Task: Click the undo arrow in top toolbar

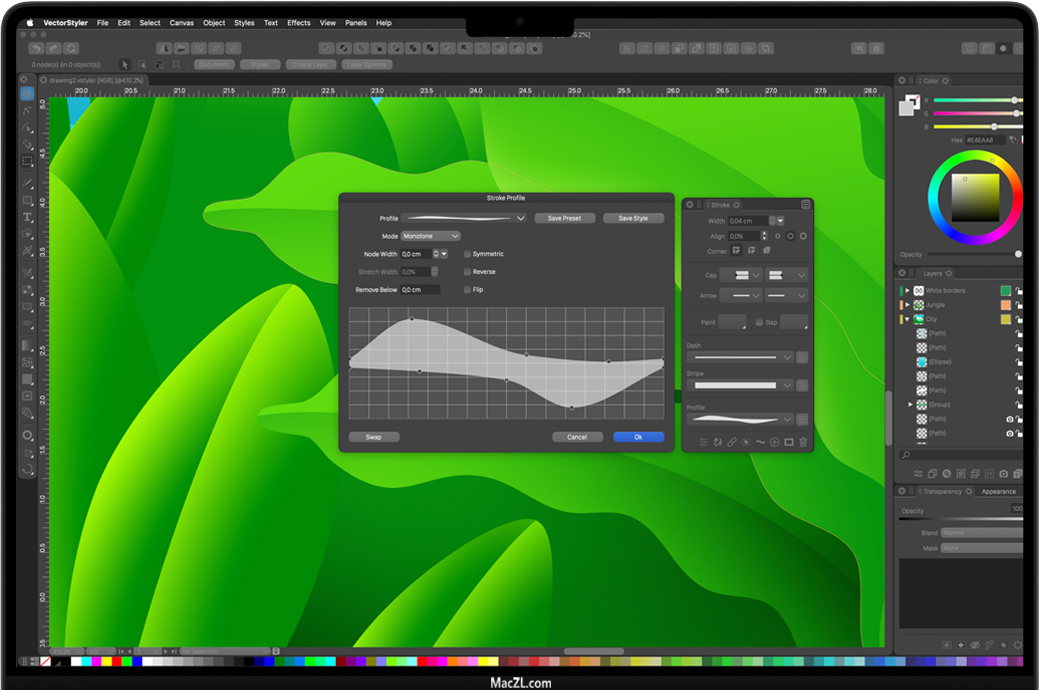Action: [x=37, y=48]
